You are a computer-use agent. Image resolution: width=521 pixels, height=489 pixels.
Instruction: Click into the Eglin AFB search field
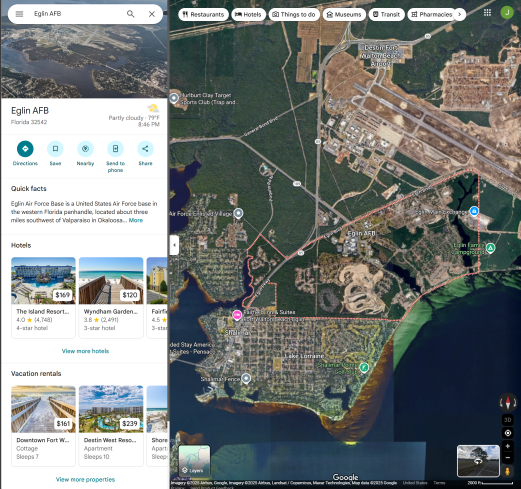pos(77,14)
